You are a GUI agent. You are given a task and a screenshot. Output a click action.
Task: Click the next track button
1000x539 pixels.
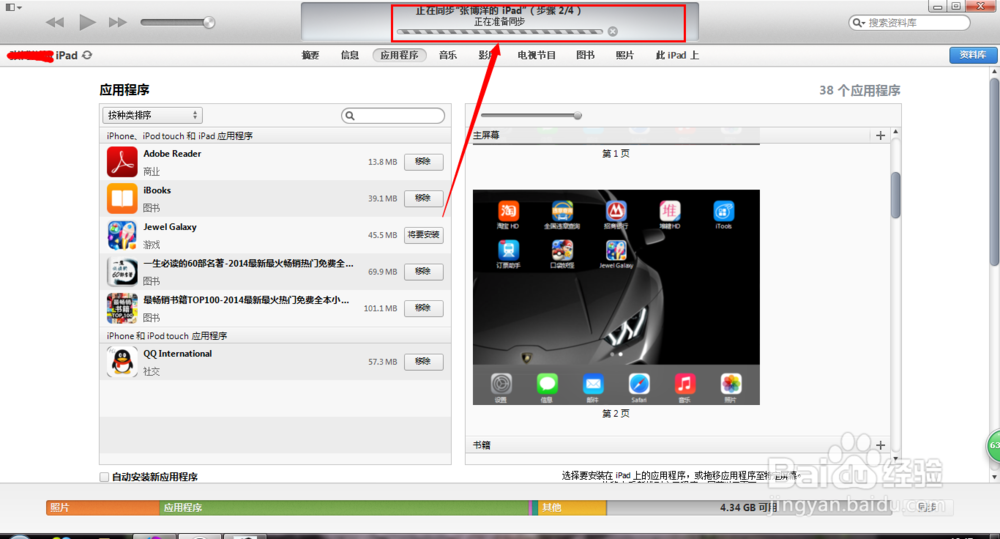pos(117,22)
